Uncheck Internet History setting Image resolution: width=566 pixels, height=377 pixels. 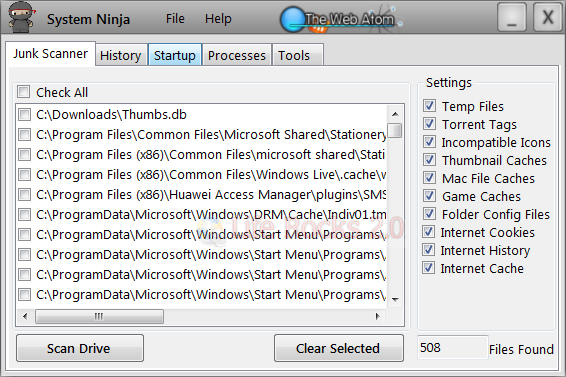[428, 250]
